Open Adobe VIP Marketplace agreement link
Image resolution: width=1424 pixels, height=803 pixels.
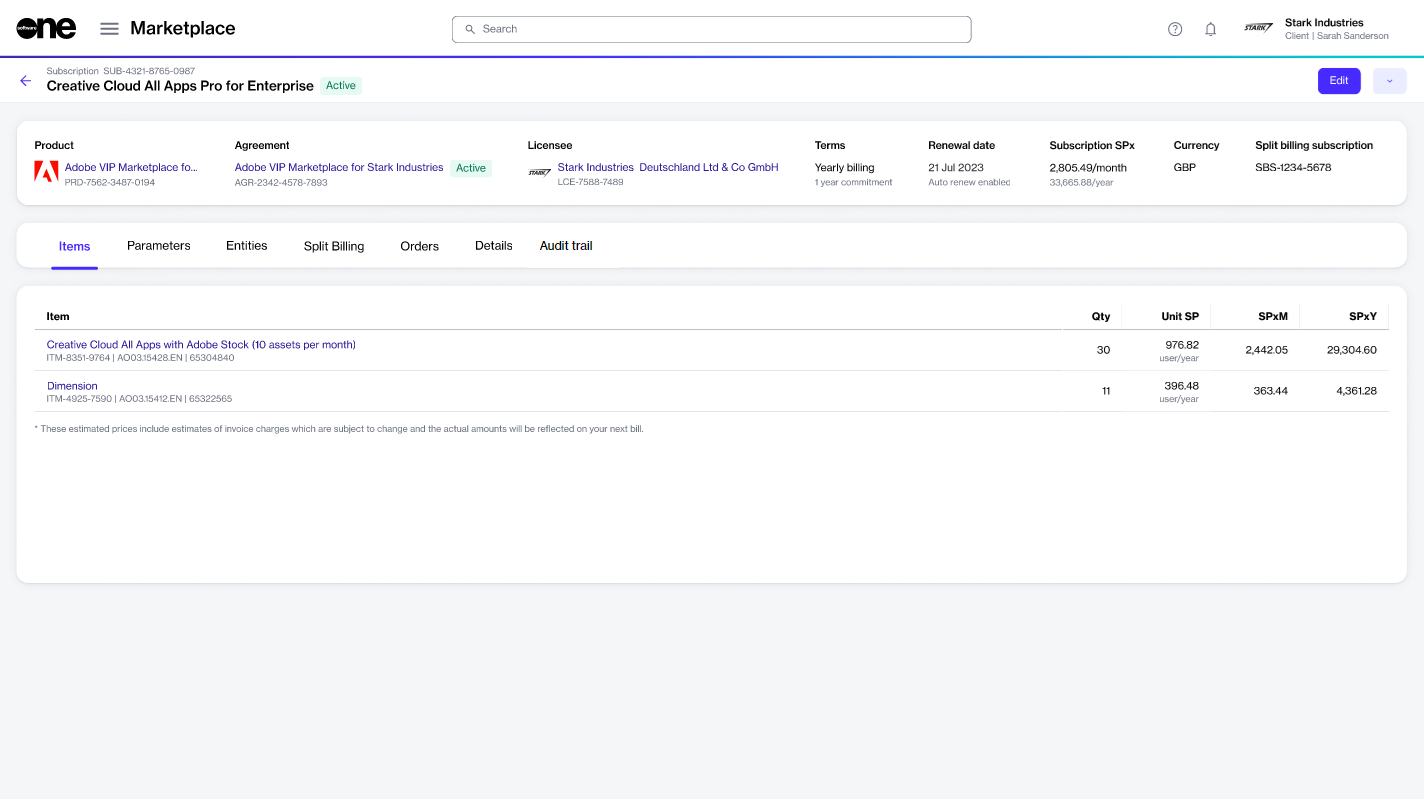coord(339,168)
